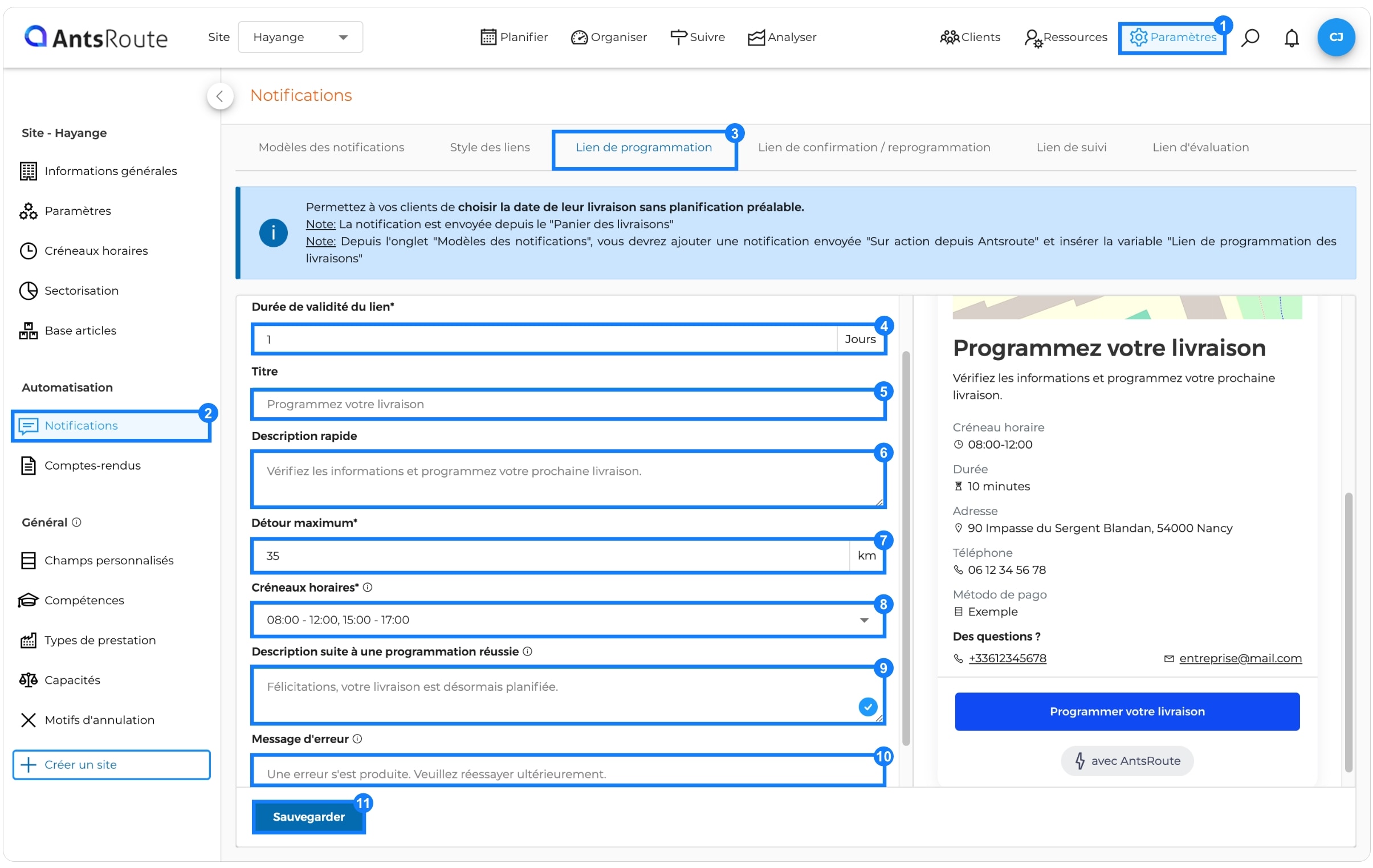The height and width of the screenshot is (868, 1373).
Task: Open Compétences in sidebar
Action: point(71,601)
